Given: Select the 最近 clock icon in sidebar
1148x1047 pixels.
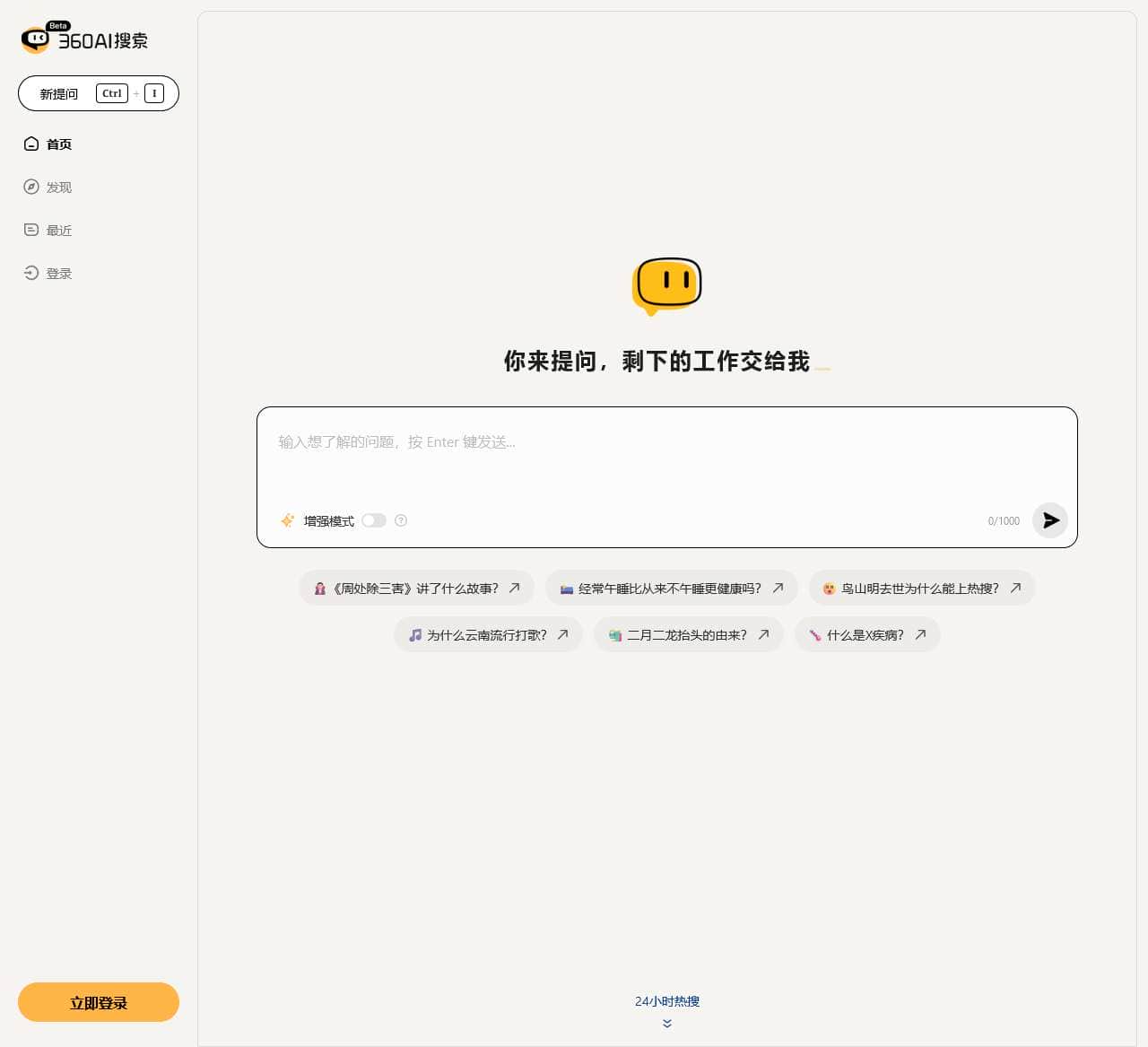Looking at the screenshot, I should click(x=31, y=230).
